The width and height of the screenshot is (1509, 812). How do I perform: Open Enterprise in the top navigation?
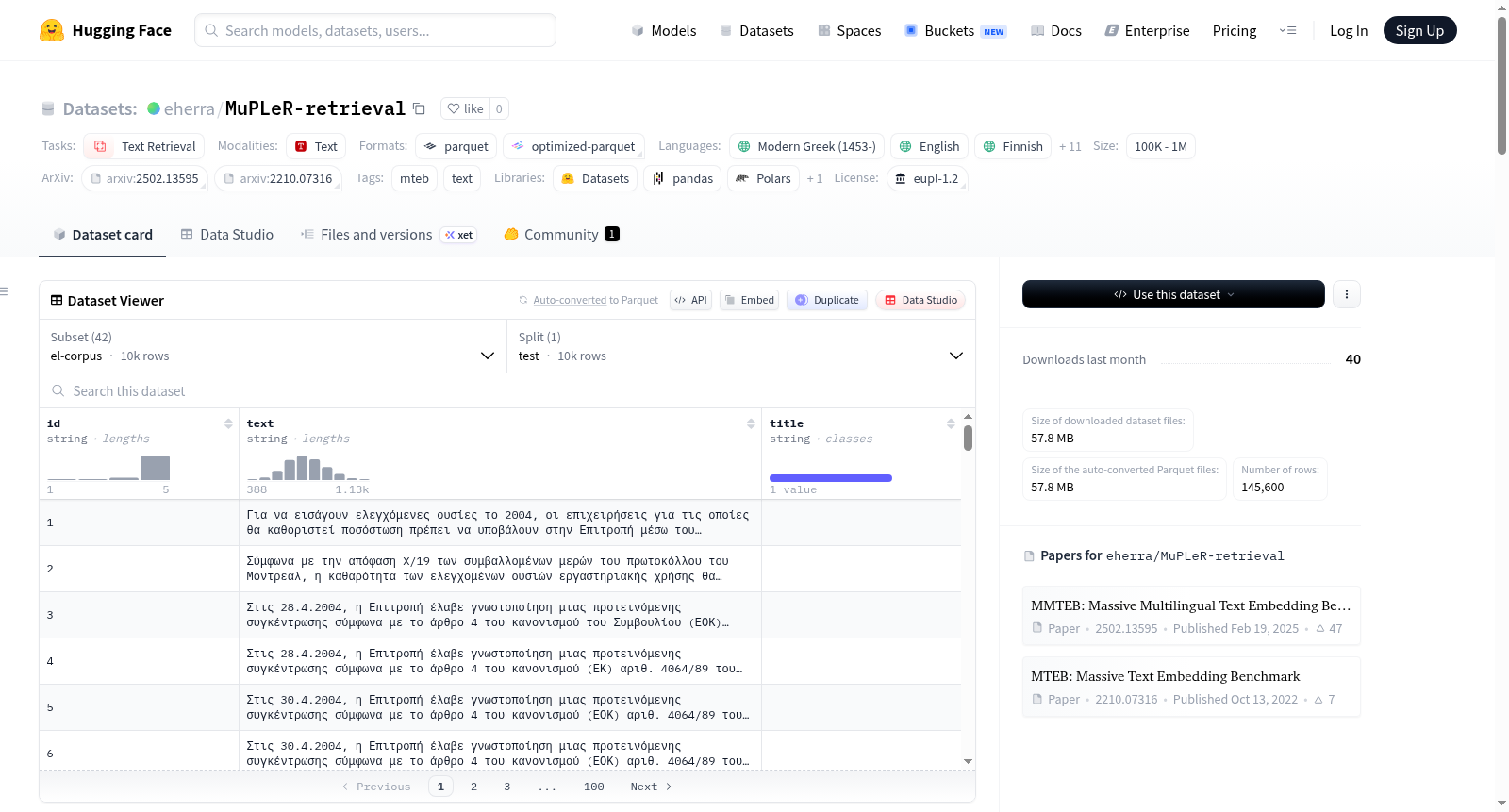(1148, 30)
